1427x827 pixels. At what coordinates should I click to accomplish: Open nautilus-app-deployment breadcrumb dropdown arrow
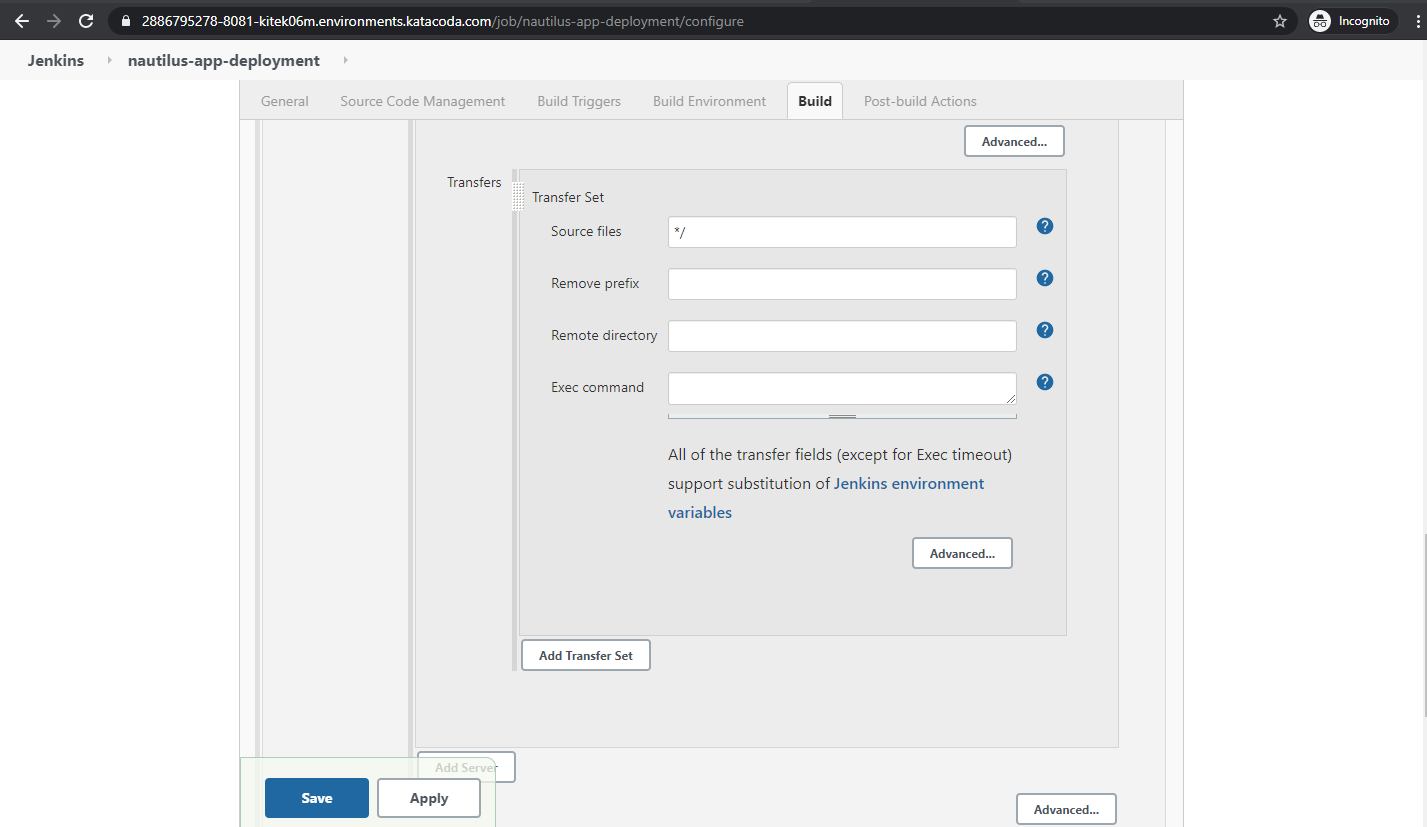[345, 61]
